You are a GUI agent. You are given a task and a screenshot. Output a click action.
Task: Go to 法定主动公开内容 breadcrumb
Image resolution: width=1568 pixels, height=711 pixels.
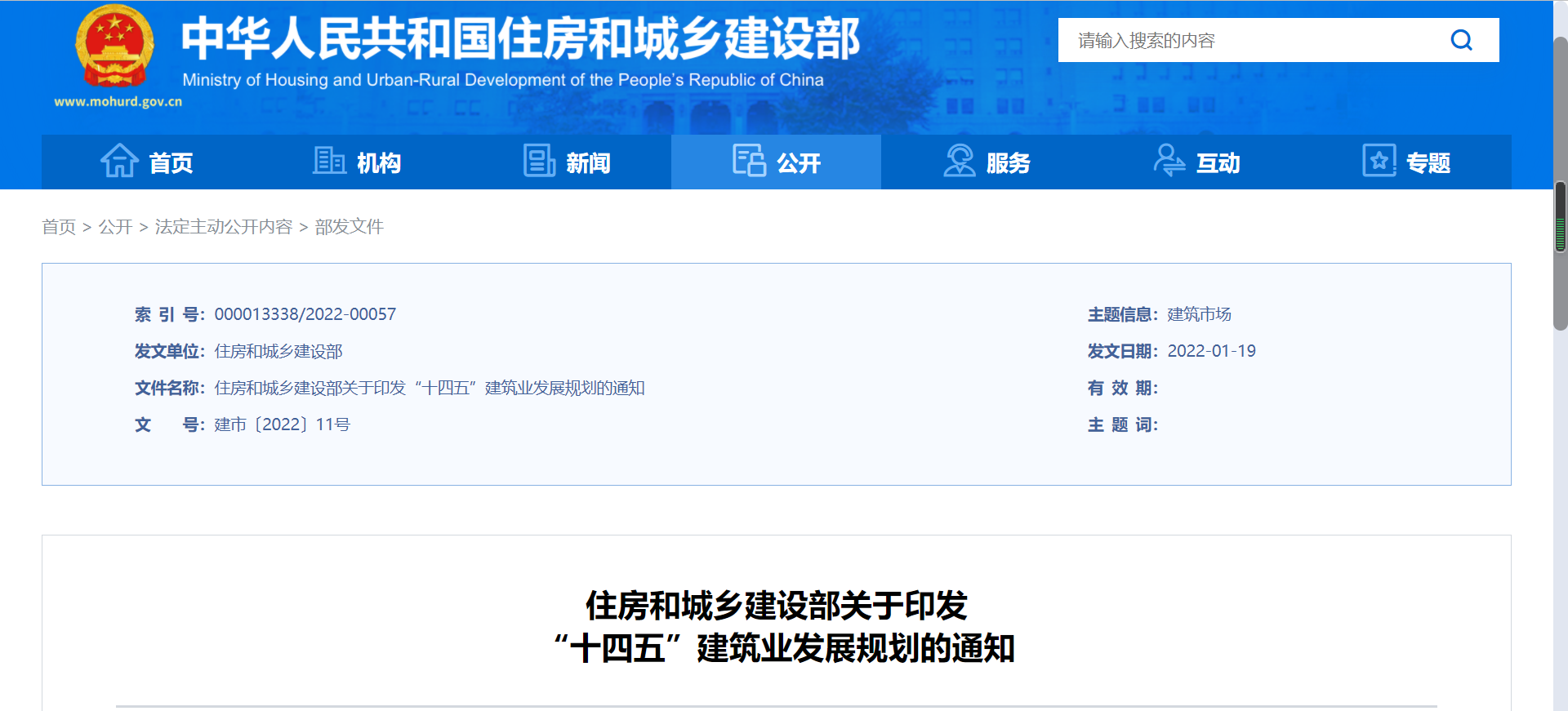click(223, 227)
